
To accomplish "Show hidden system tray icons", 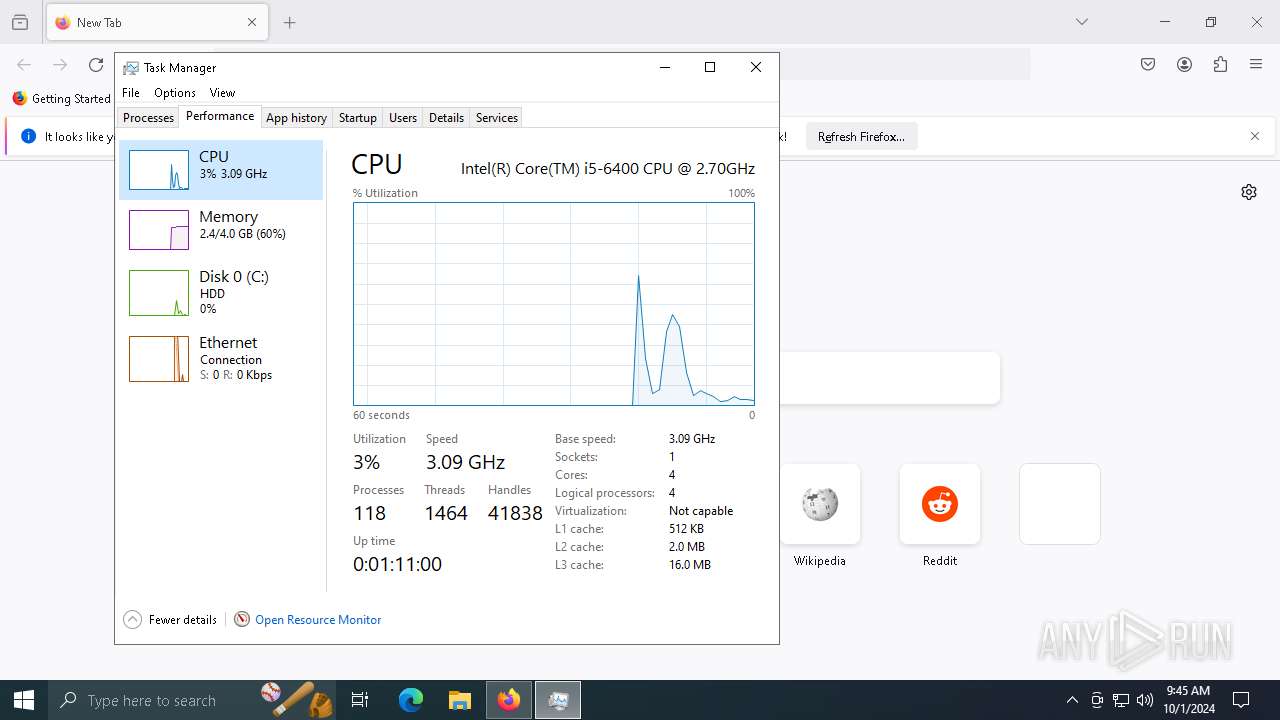I will pos(1072,700).
